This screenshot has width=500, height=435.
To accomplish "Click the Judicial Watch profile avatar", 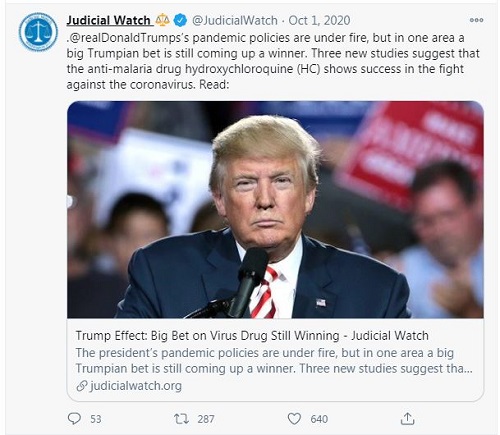I will point(38,32).
